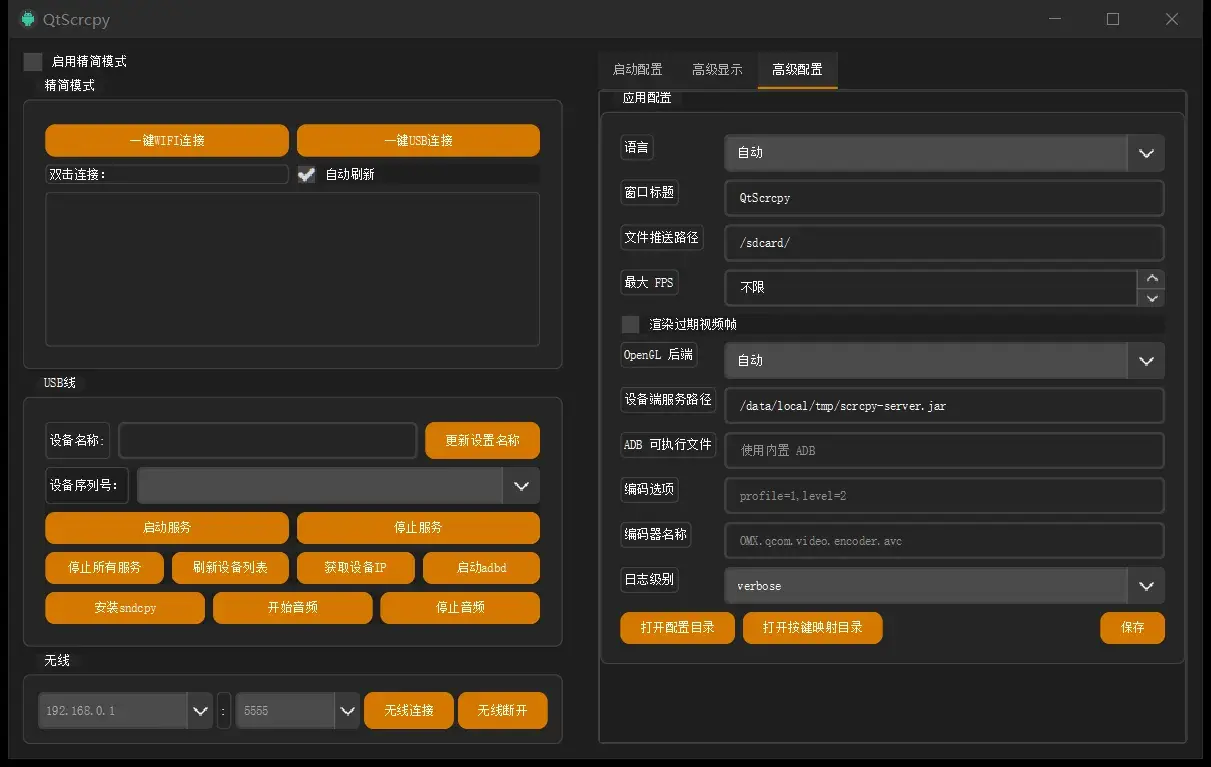Open the 语言 dropdown
This screenshot has width=1211, height=767.
click(x=944, y=153)
